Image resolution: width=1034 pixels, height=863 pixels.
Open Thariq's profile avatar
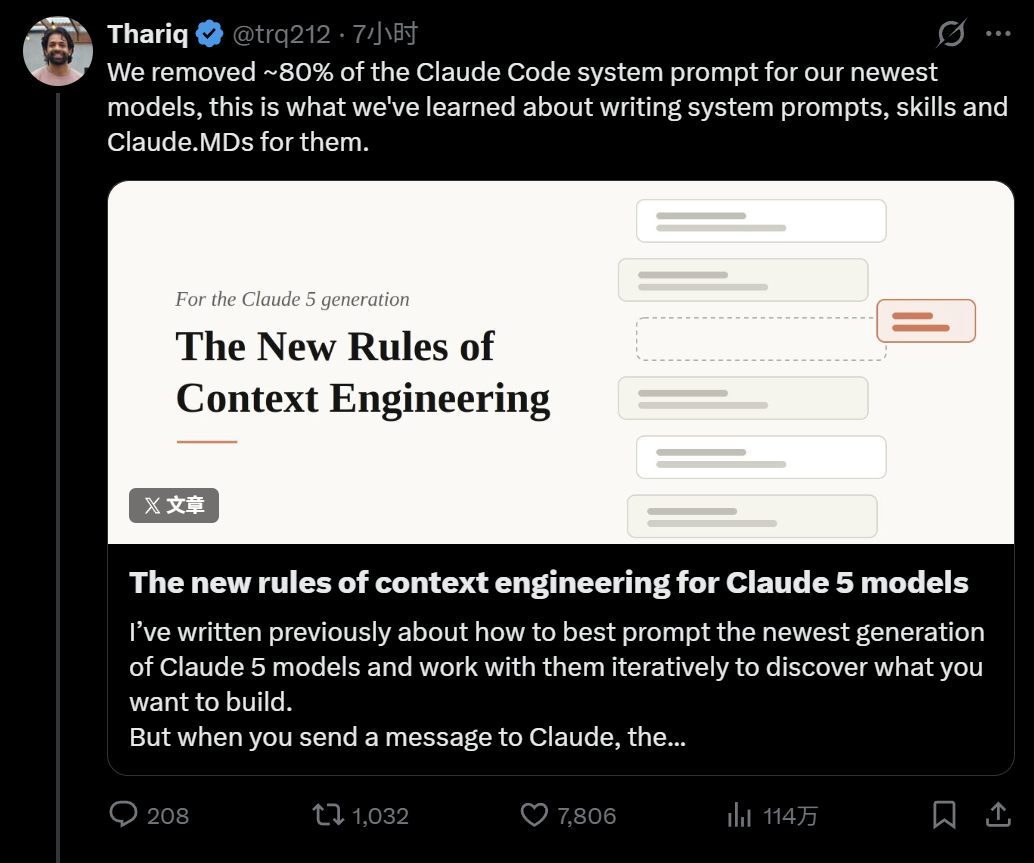click(58, 51)
